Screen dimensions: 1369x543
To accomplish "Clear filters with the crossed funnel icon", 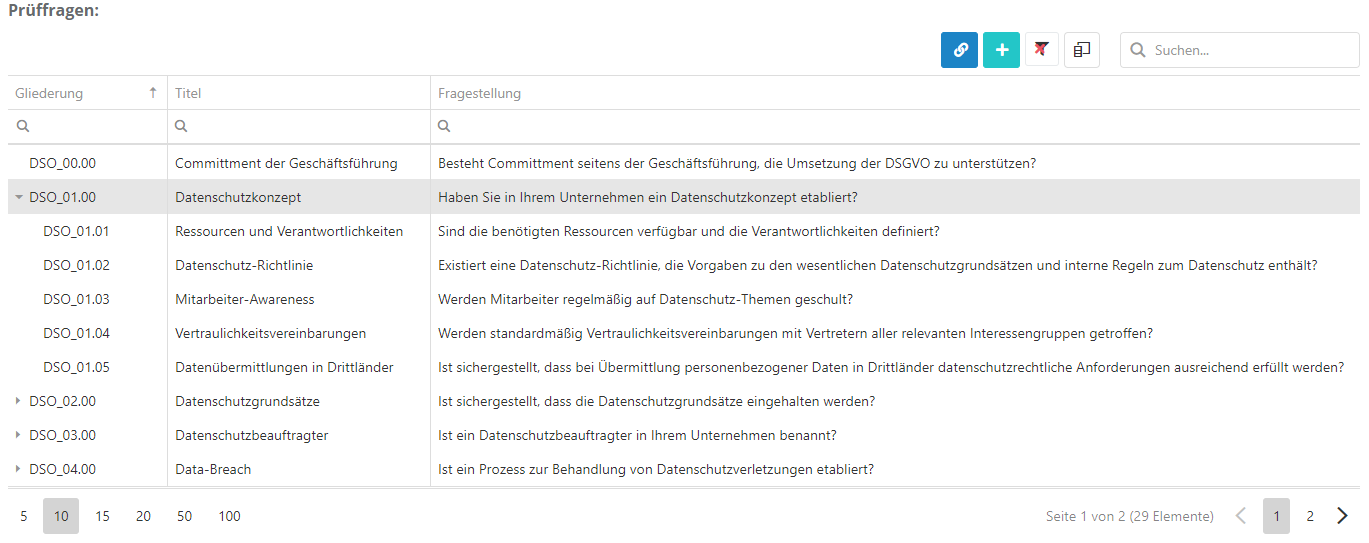I will tap(1041, 50).
